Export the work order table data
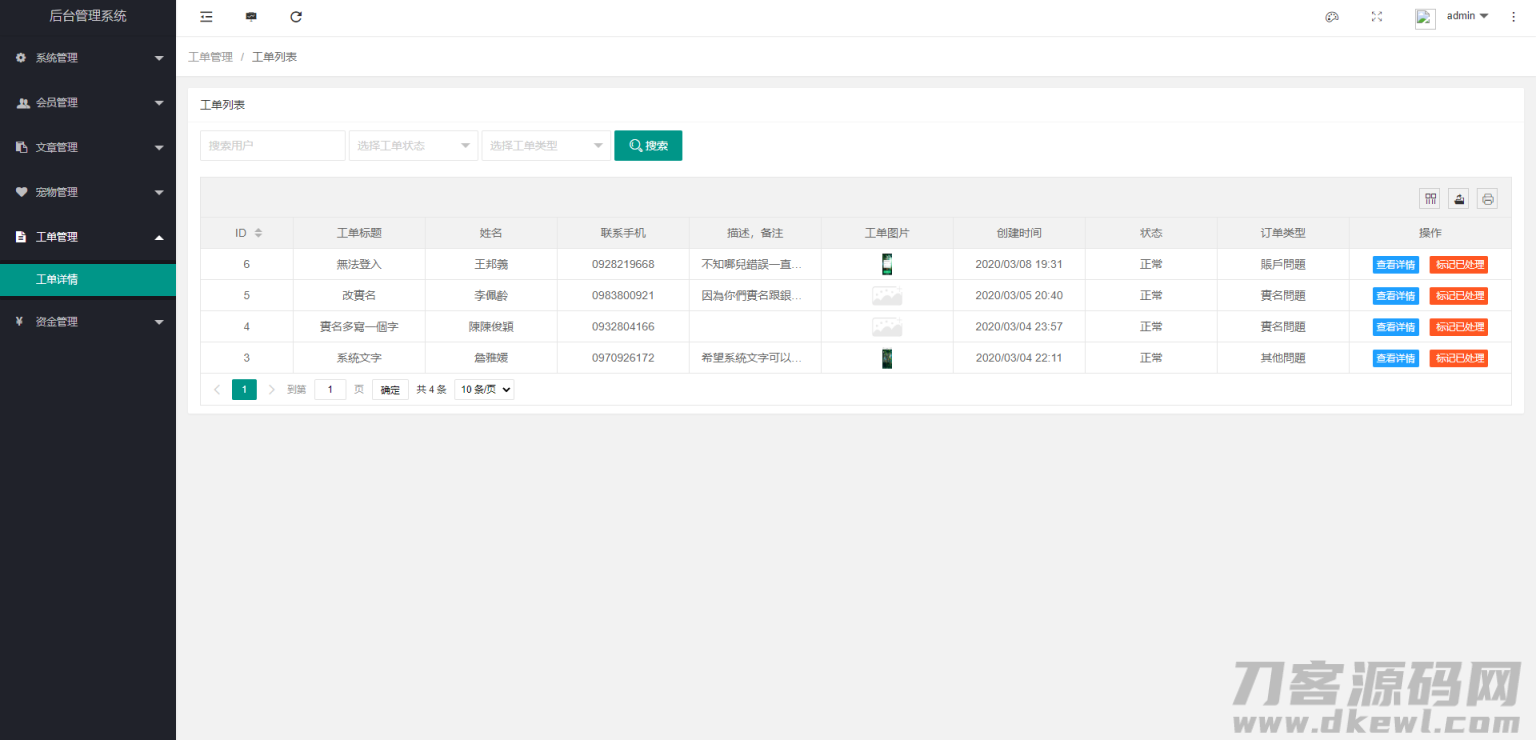This screenshot has height=740, width=1536. point(1458,198)
